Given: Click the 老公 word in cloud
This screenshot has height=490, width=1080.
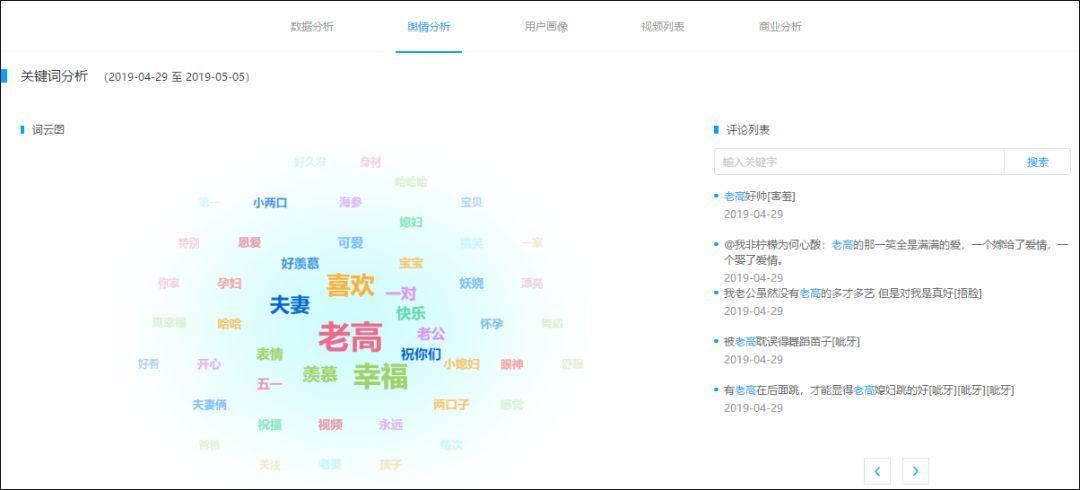Looking at the screenshot, I should pyautogui.click(x=431, y=334).
